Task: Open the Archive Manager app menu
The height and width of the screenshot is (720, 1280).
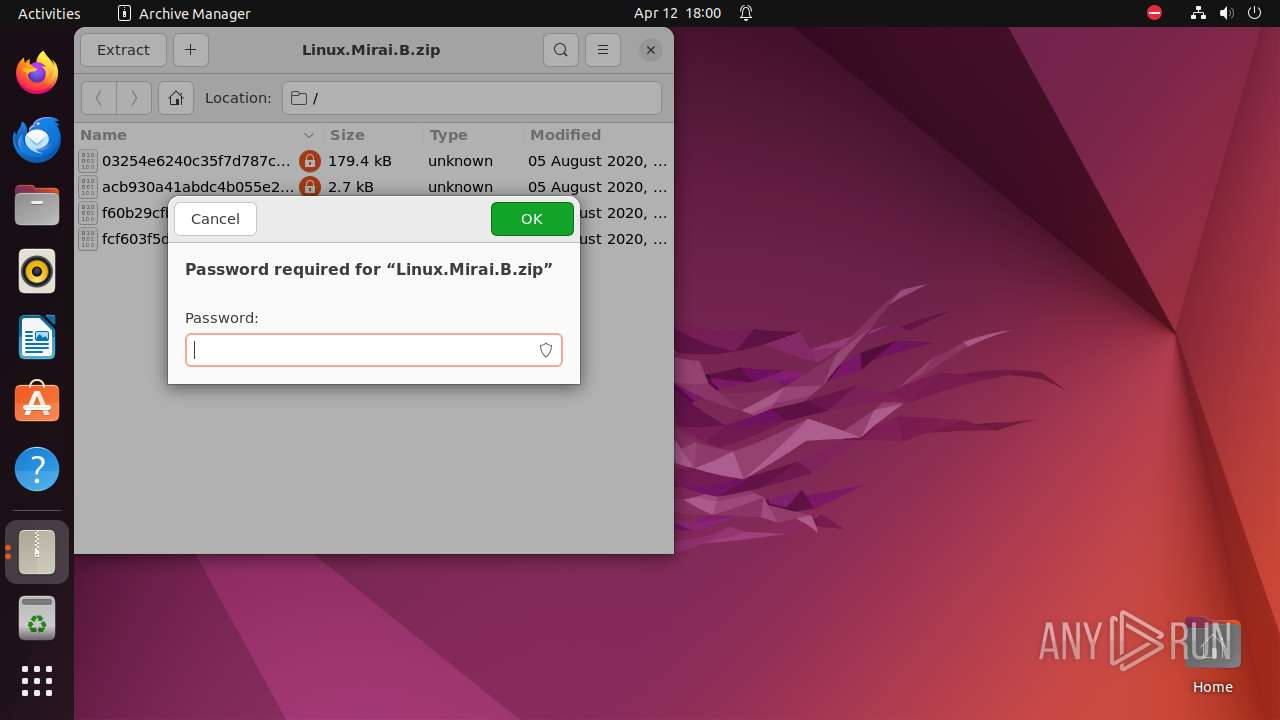Action: click(x=184, y=13)
